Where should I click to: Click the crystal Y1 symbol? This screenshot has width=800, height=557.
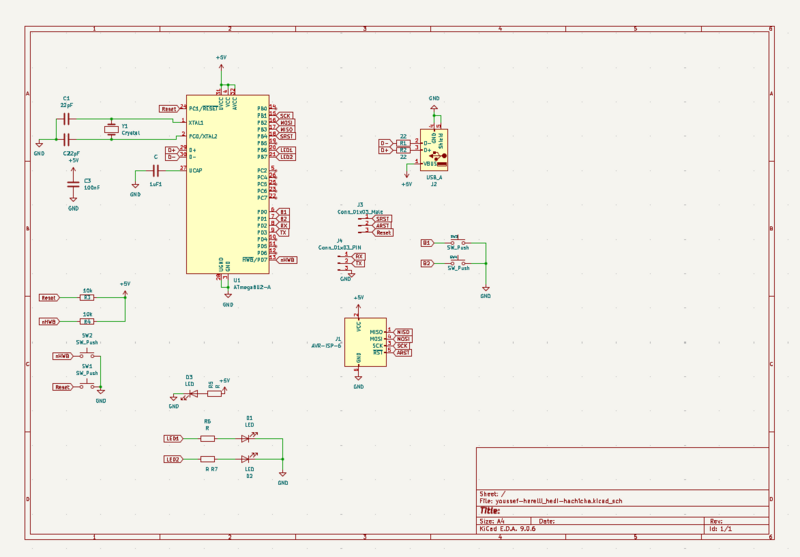(111, 129)
